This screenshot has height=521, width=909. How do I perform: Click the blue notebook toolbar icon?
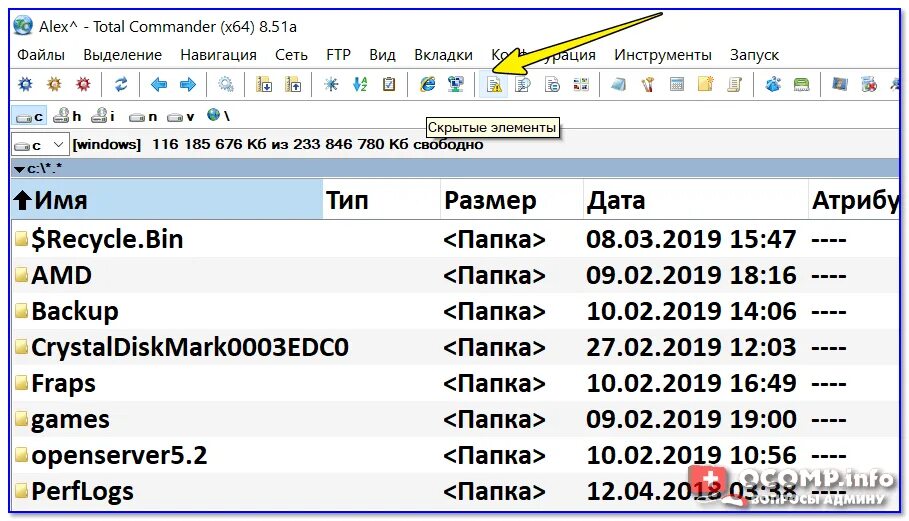619,85
